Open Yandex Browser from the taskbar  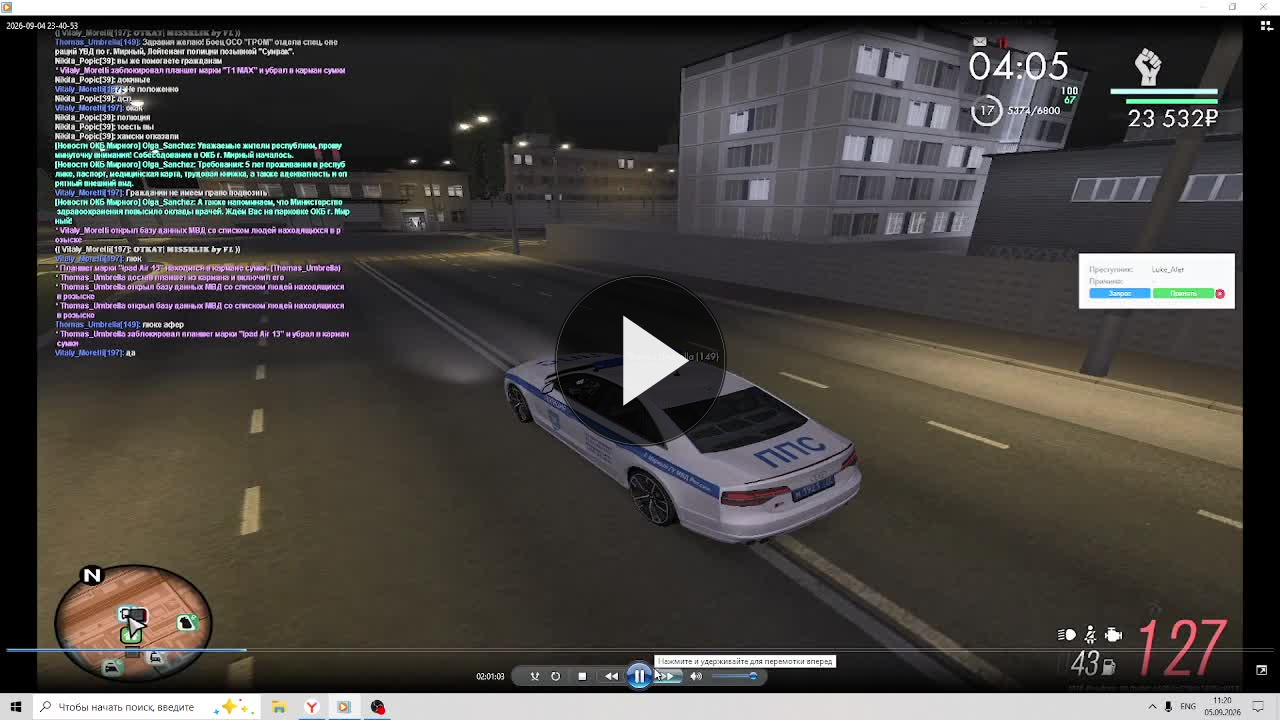pyautogui.click(x=312, y=707)
